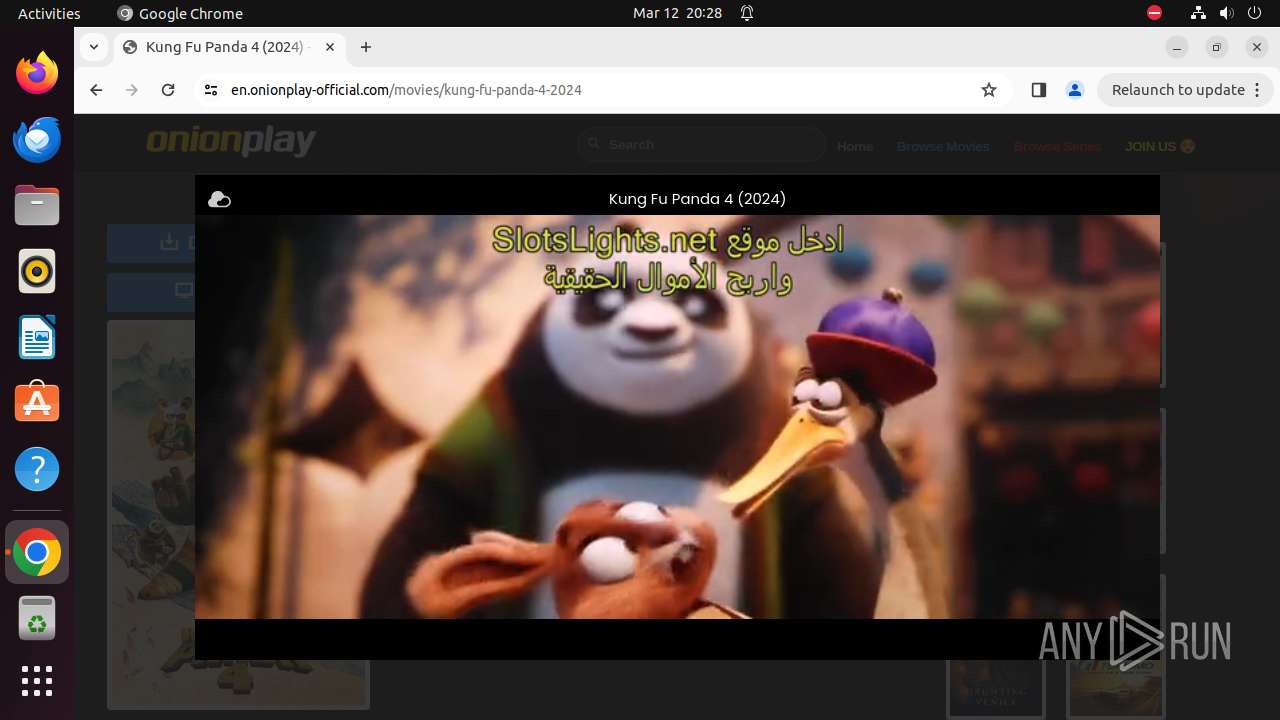Click the Kung Fu Panda video frame

point(677,417)
